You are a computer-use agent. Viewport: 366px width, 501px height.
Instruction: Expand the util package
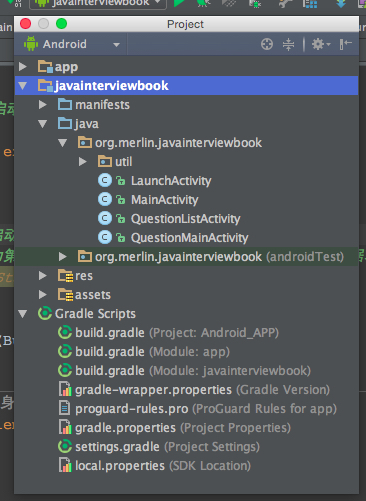[83, 162]
